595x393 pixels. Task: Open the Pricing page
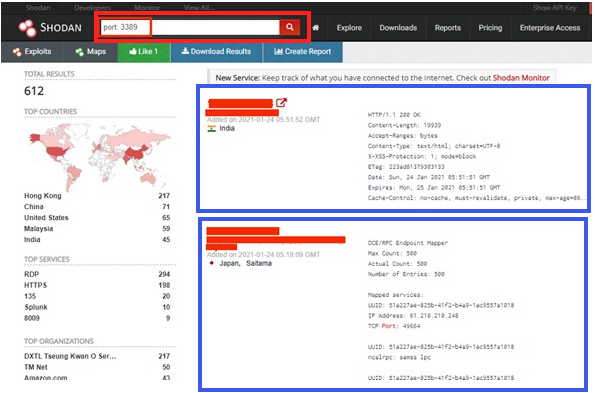[x=490, y=28]
